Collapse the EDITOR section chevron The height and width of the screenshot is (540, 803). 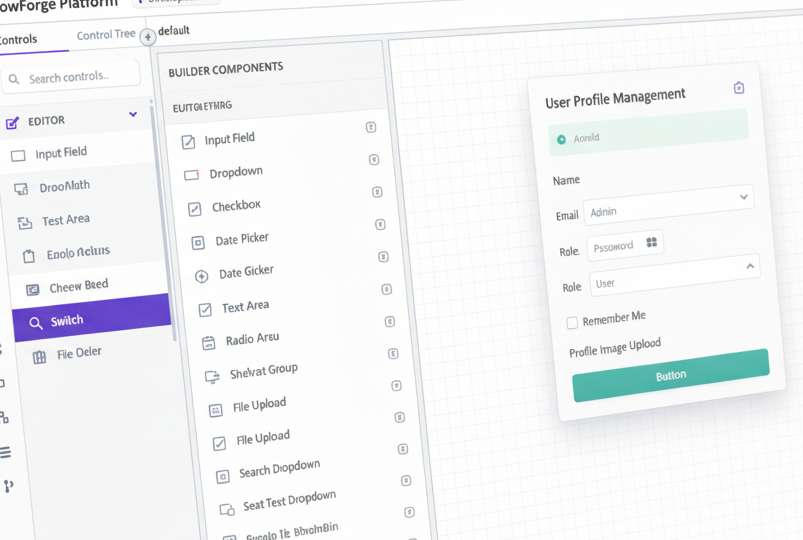click(133, 114)
